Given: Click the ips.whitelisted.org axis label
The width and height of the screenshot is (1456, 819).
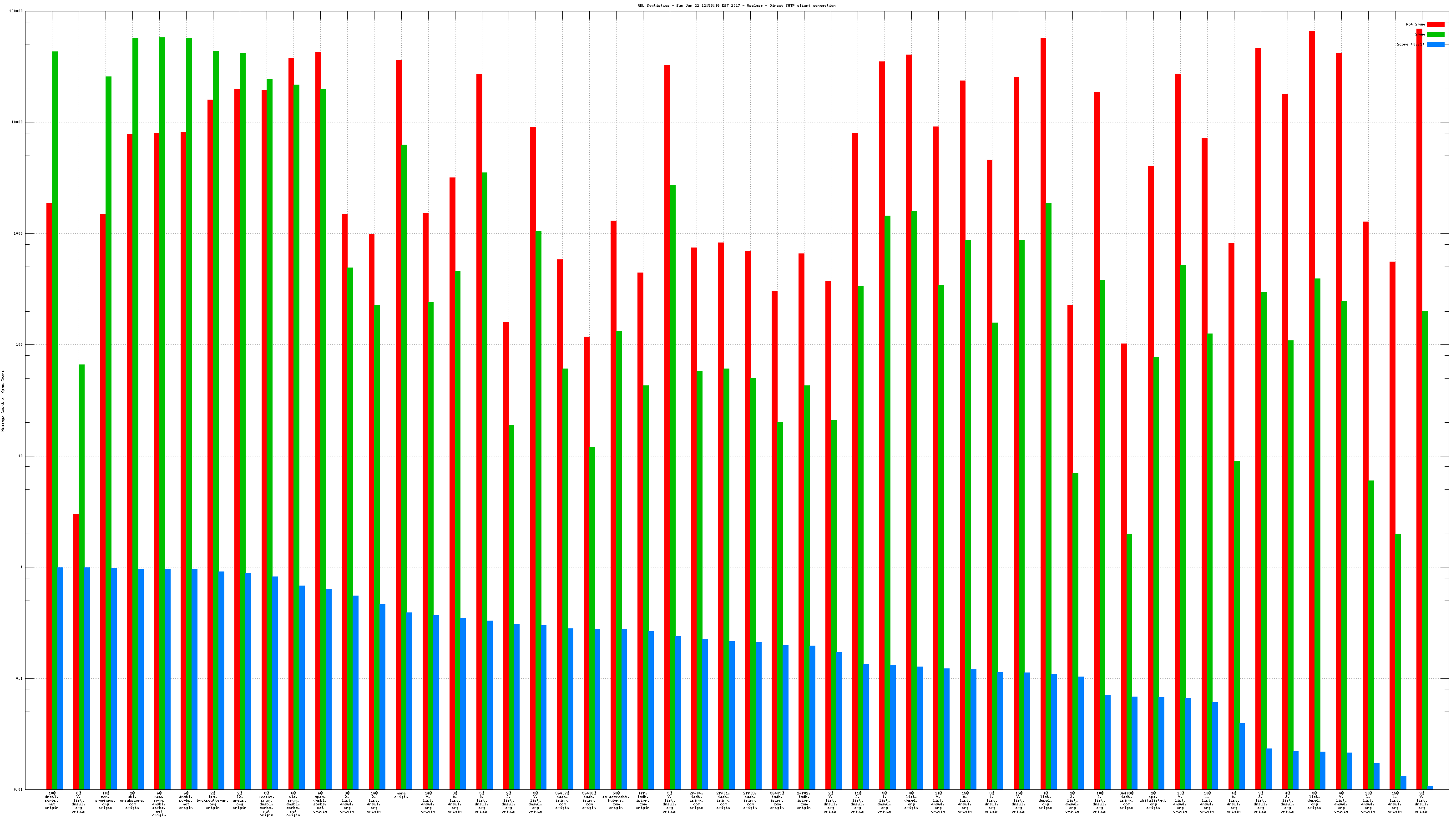Looking at the screenshot, I should 1153,800.
